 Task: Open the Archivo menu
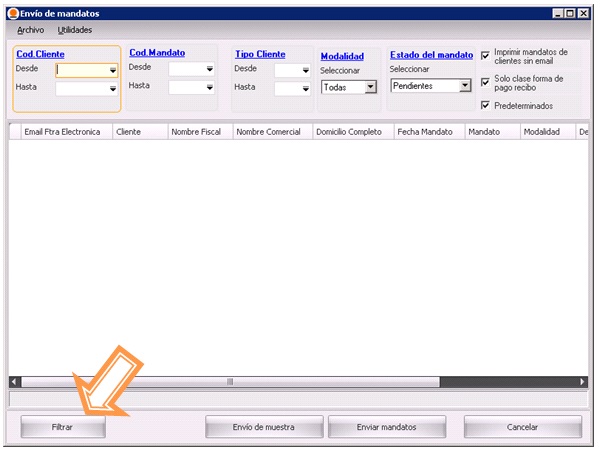click(30, 30)
